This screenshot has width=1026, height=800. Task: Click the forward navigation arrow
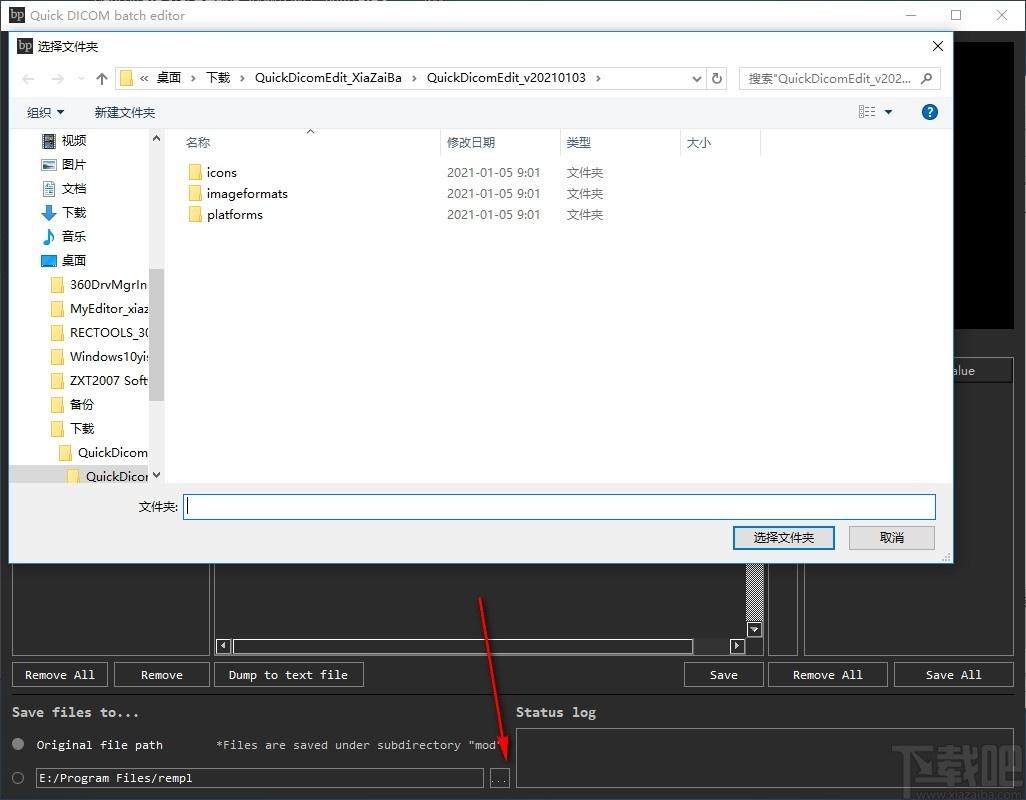click(x=58, y=78)
